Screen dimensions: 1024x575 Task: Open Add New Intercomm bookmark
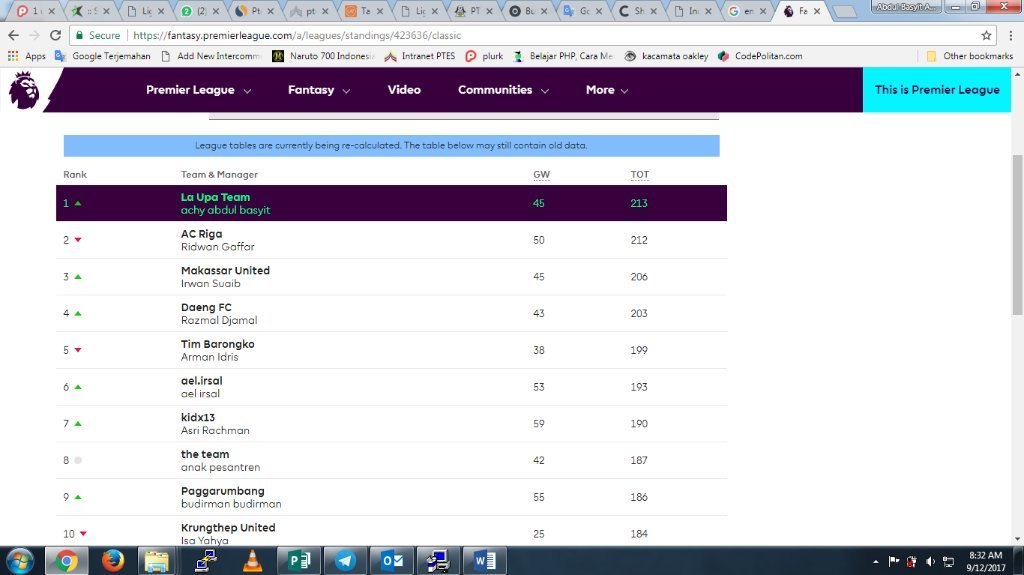coord(211,56)
